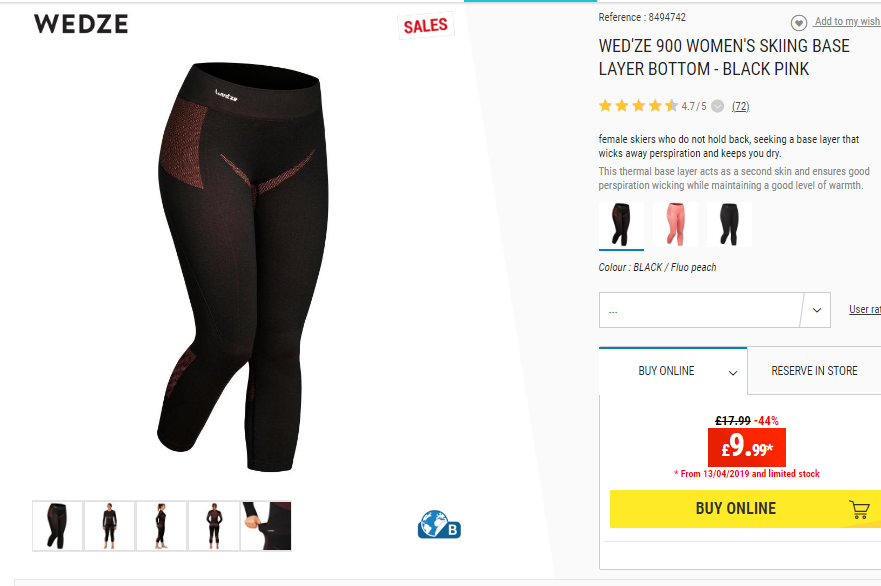881x586 pixels.
Task: Open the size selection dropdown
Action: click(x=715, y=310)
